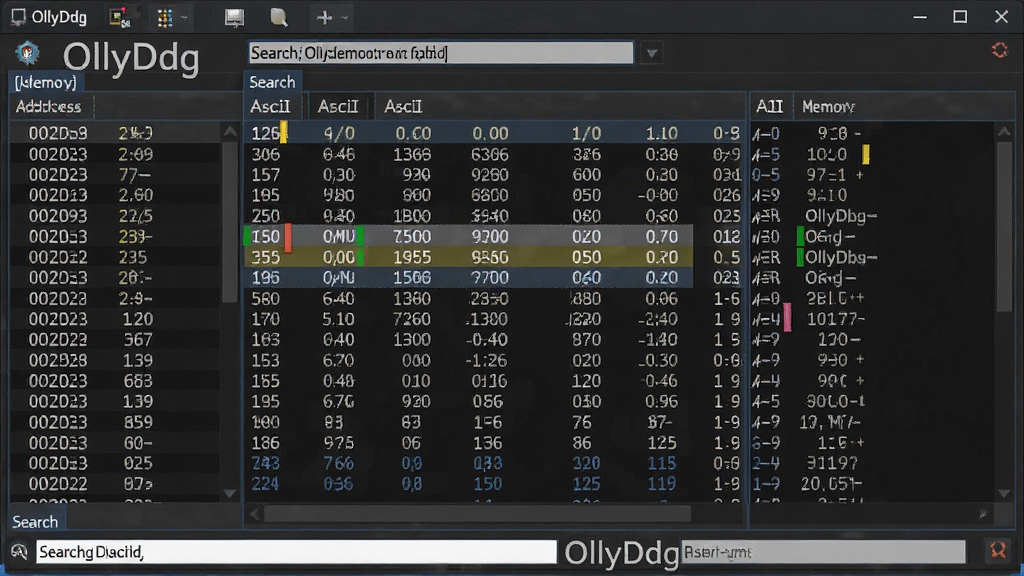Click the yellow marker on the 126 row
Image resolution: width=1024 pixels, height=576 pixels.
point(283,131)
